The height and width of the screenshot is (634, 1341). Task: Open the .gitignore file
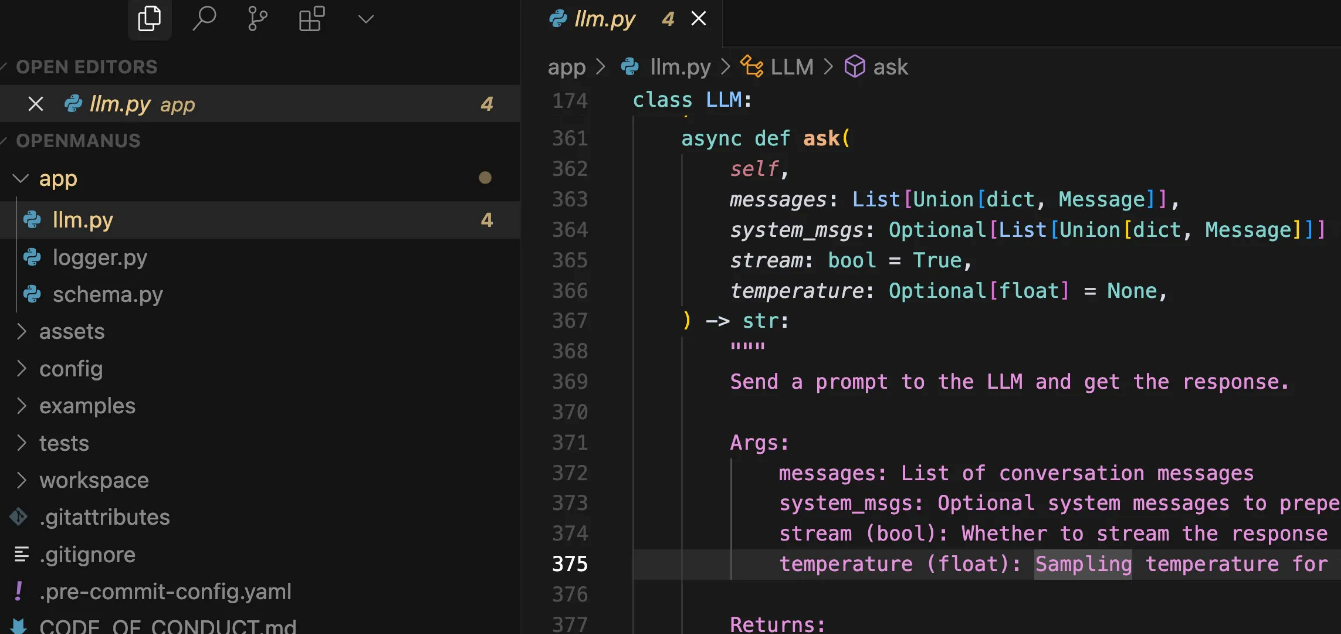click(88, 555)
